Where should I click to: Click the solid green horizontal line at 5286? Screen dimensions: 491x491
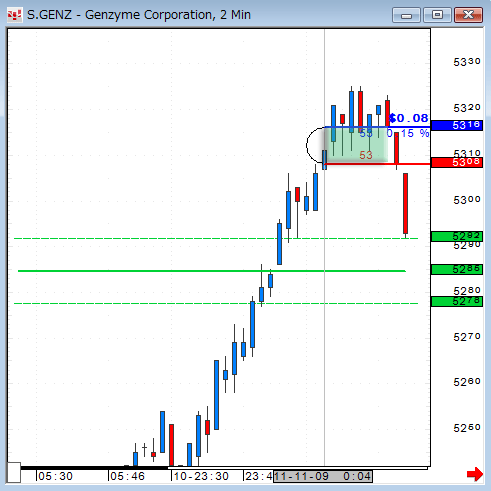pos(212,271)
